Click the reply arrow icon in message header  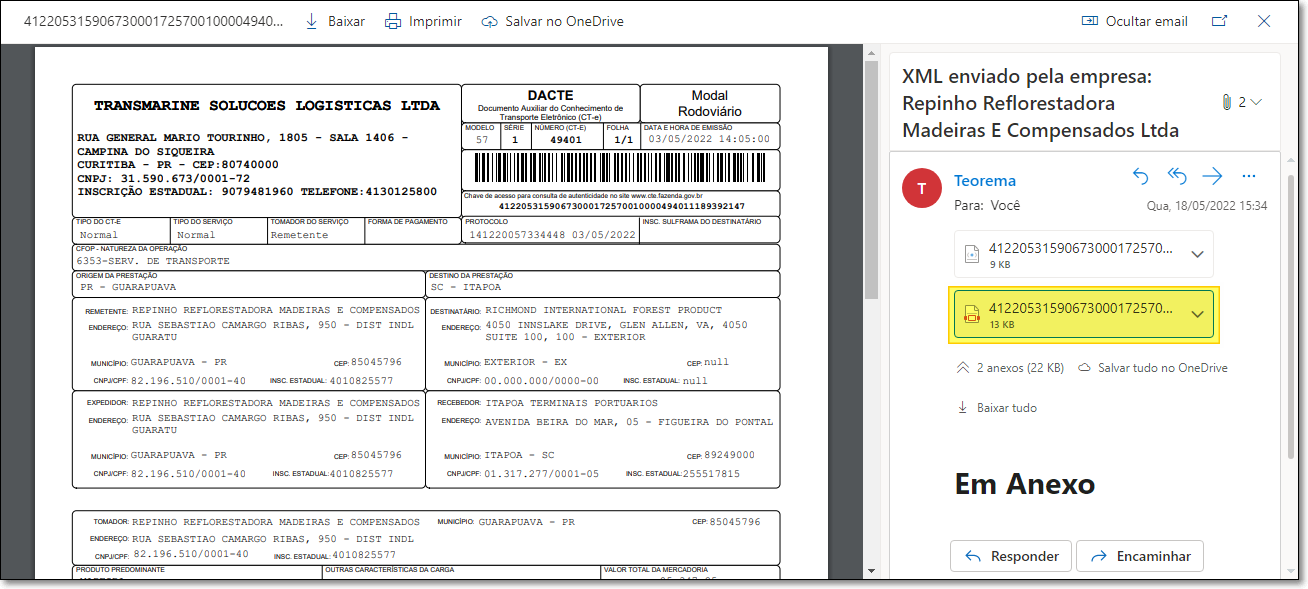click(x=1141, y=176)
